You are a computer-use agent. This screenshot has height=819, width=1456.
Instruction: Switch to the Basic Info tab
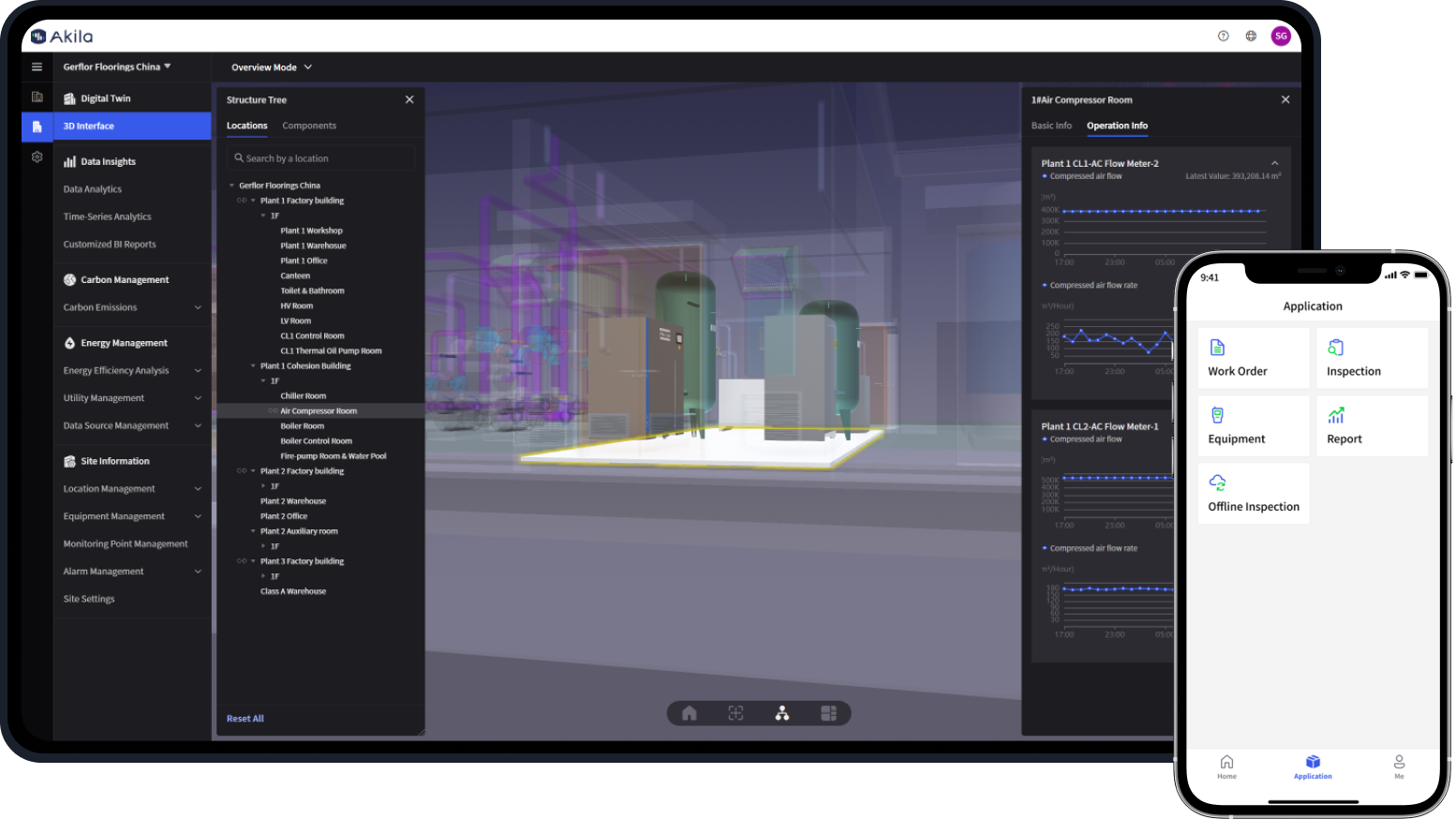point(1051,126)
